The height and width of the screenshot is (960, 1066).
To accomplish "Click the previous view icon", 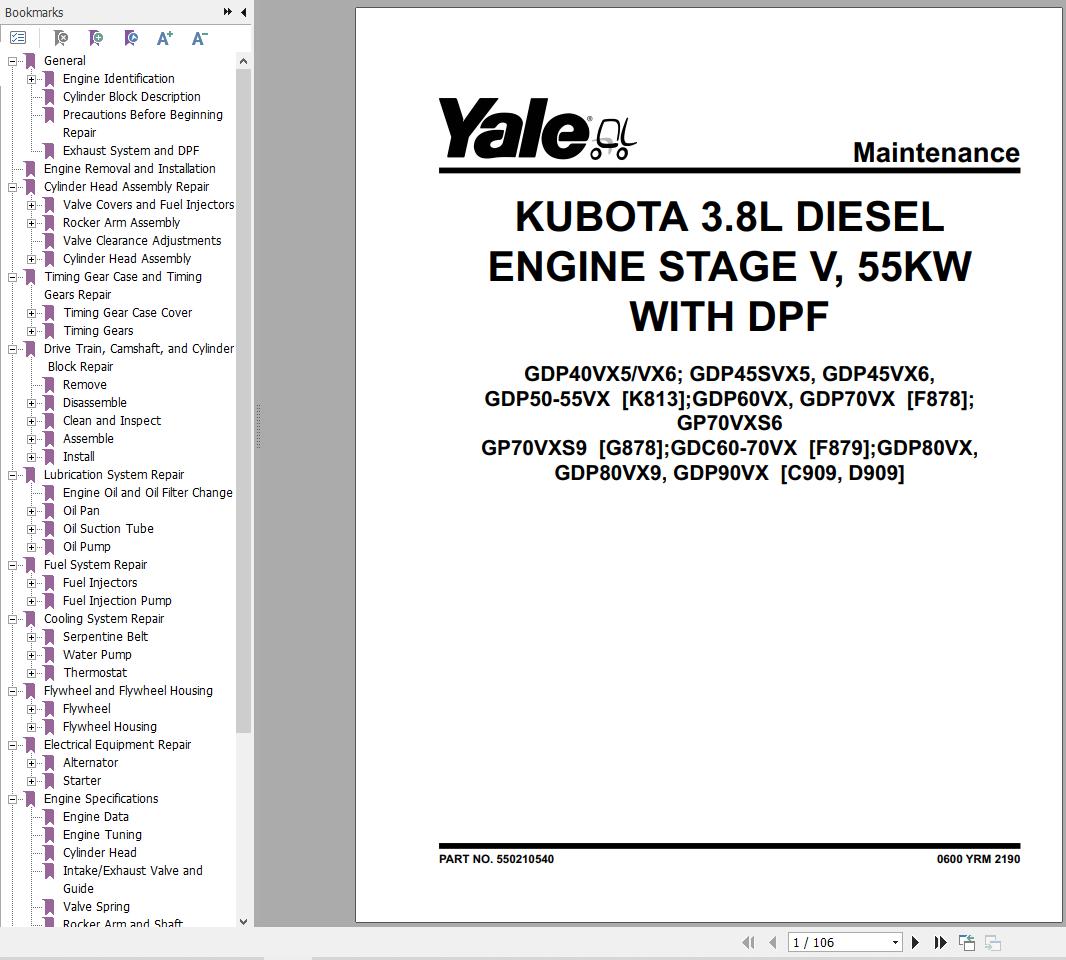I will click(x=967, y=942).
